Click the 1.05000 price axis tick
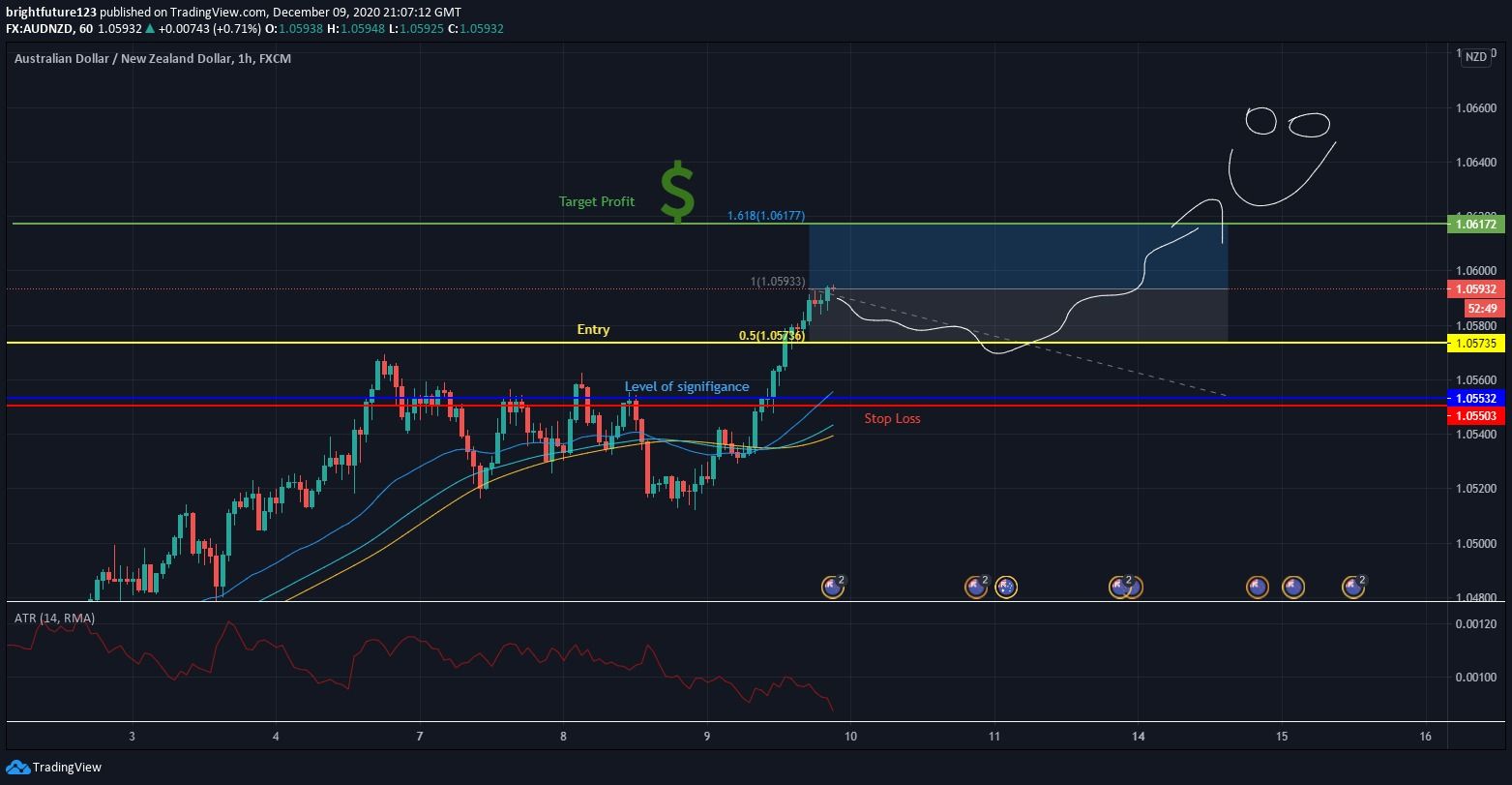Viewport: 1512px width, 785px height. tap(1474, 543)
